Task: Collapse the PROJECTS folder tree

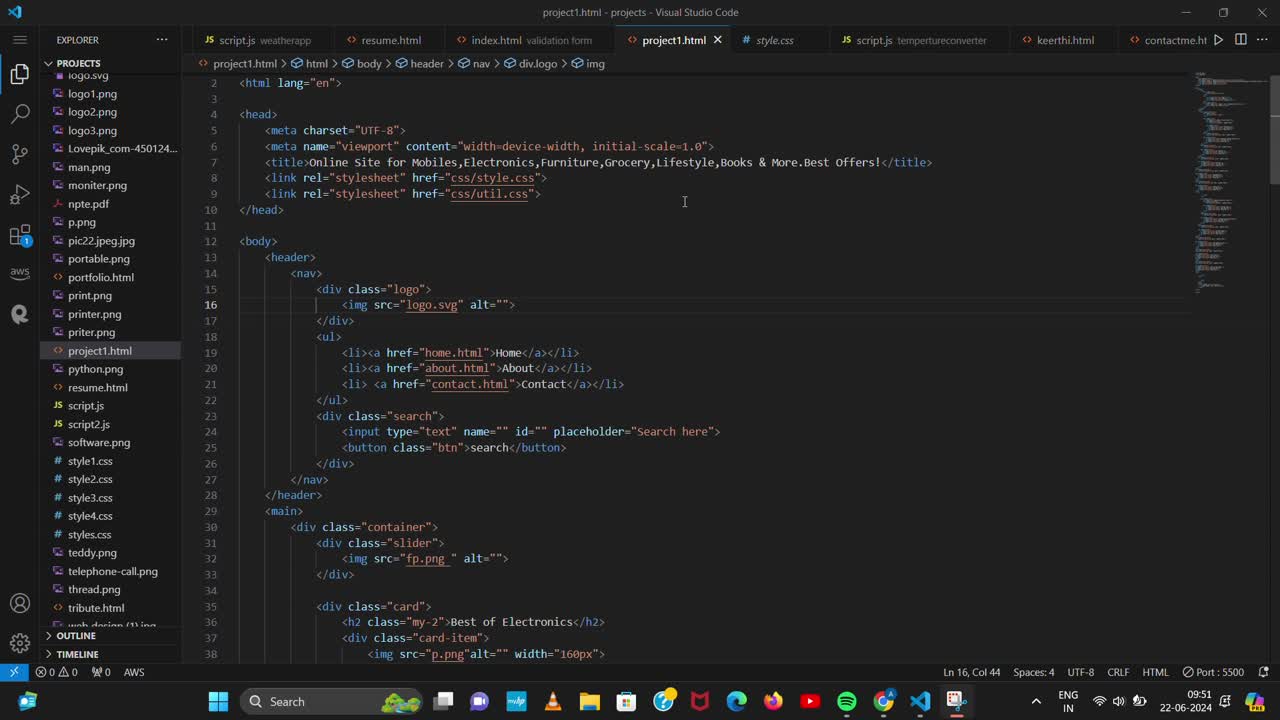Action: click(x=78, y=63)
